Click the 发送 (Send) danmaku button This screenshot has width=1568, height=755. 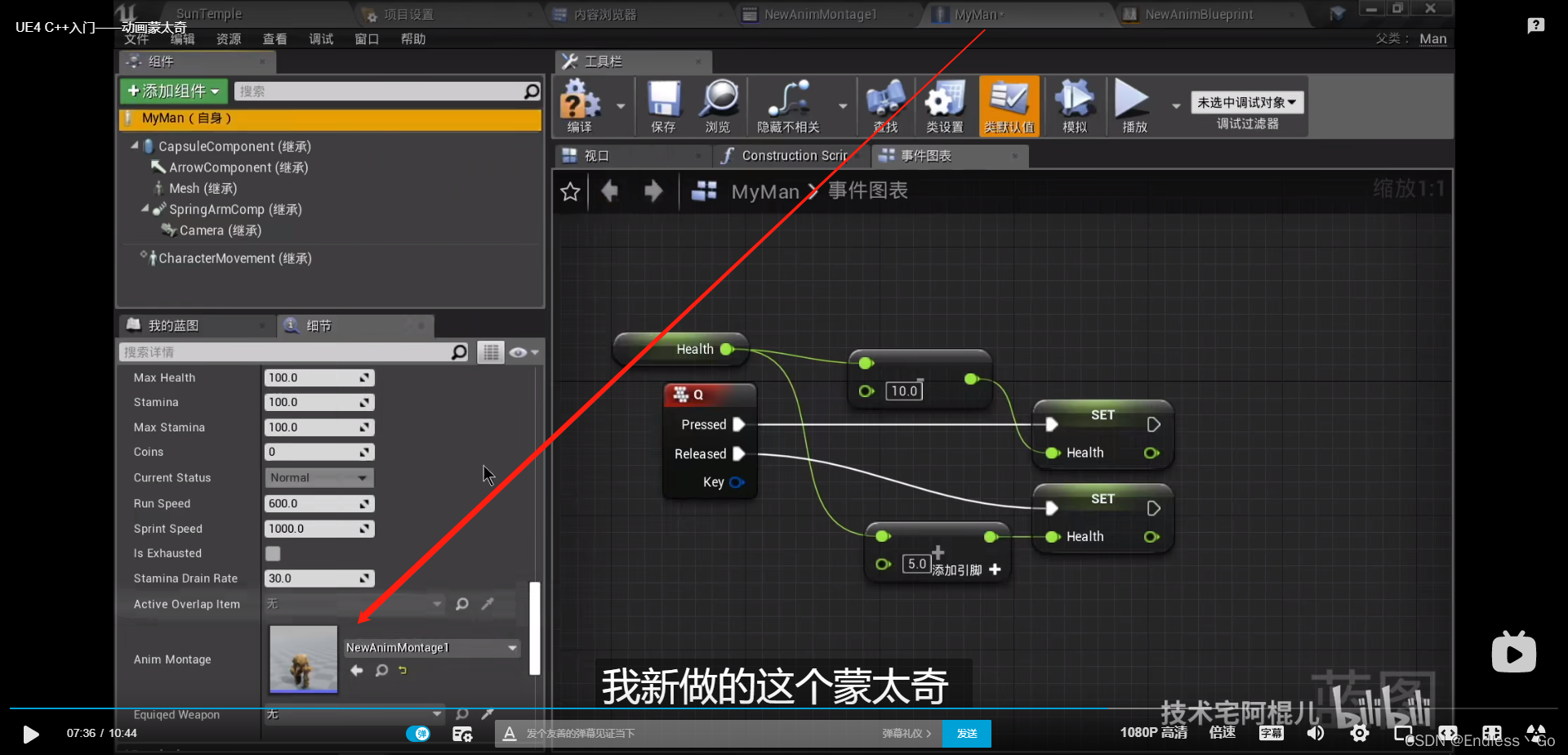point(967,734)
